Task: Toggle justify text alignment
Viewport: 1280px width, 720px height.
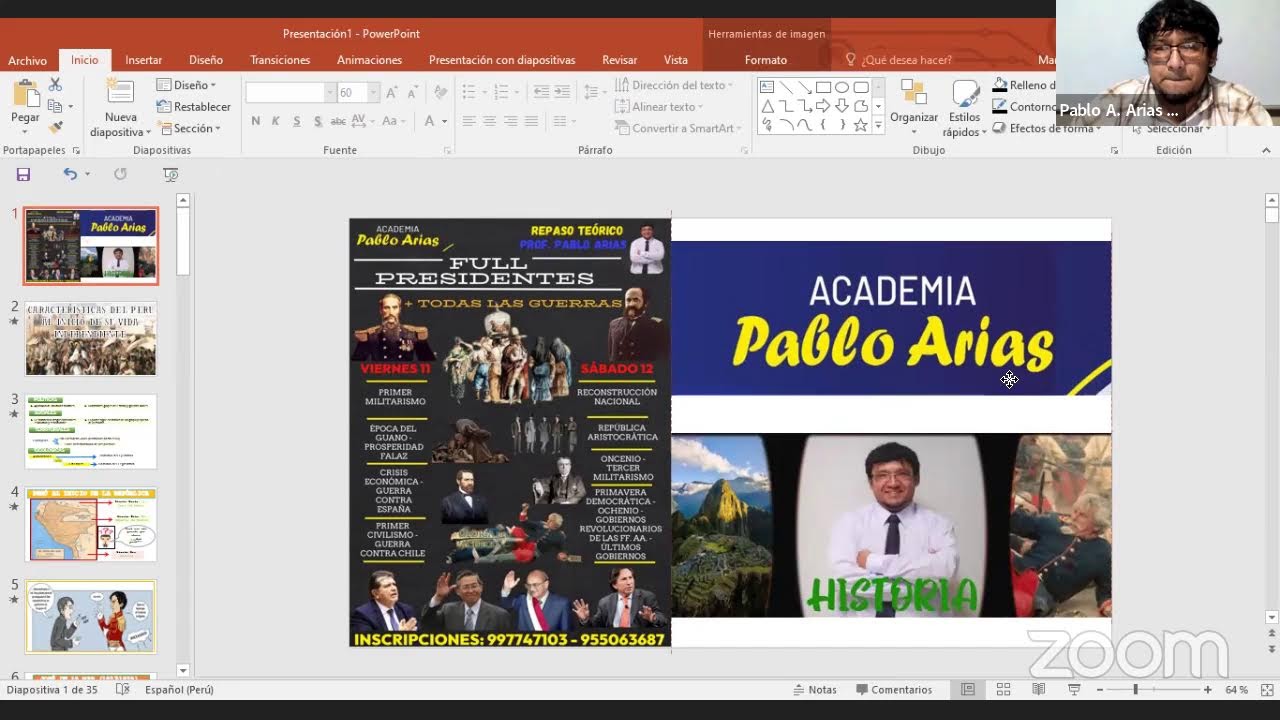Action: click(x=531, y=121)
